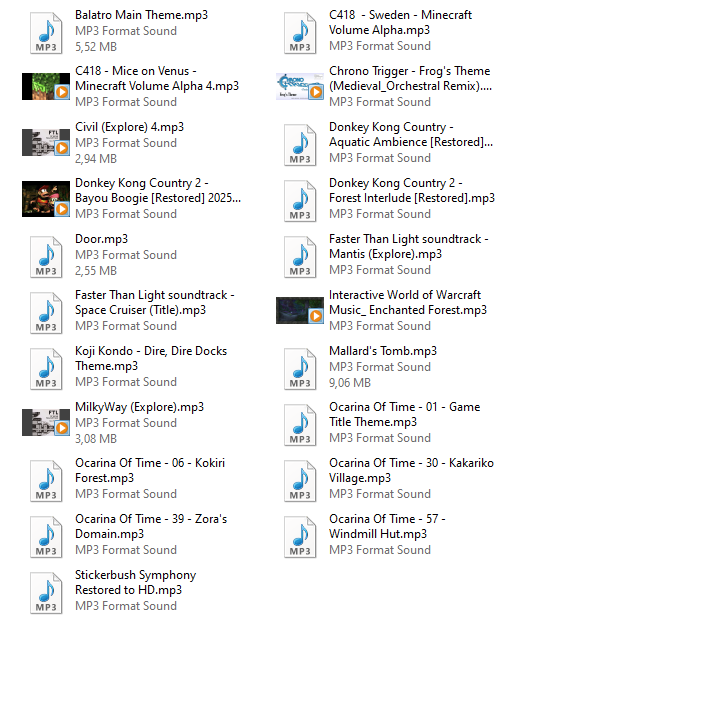Screen dimensions: 718x725
Task: Click MP3 icon for Mantis (Explore)
Action: click(300, 257)
